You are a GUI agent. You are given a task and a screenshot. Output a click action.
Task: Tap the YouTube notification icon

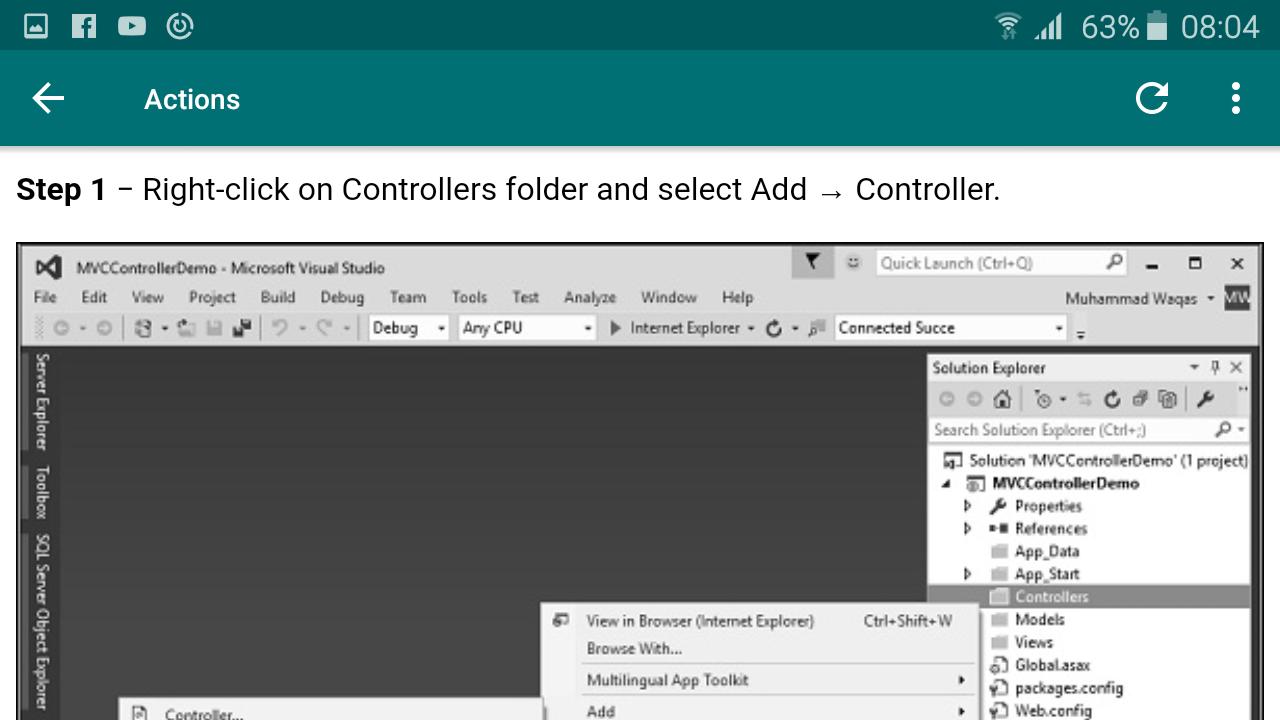[132, 26]
